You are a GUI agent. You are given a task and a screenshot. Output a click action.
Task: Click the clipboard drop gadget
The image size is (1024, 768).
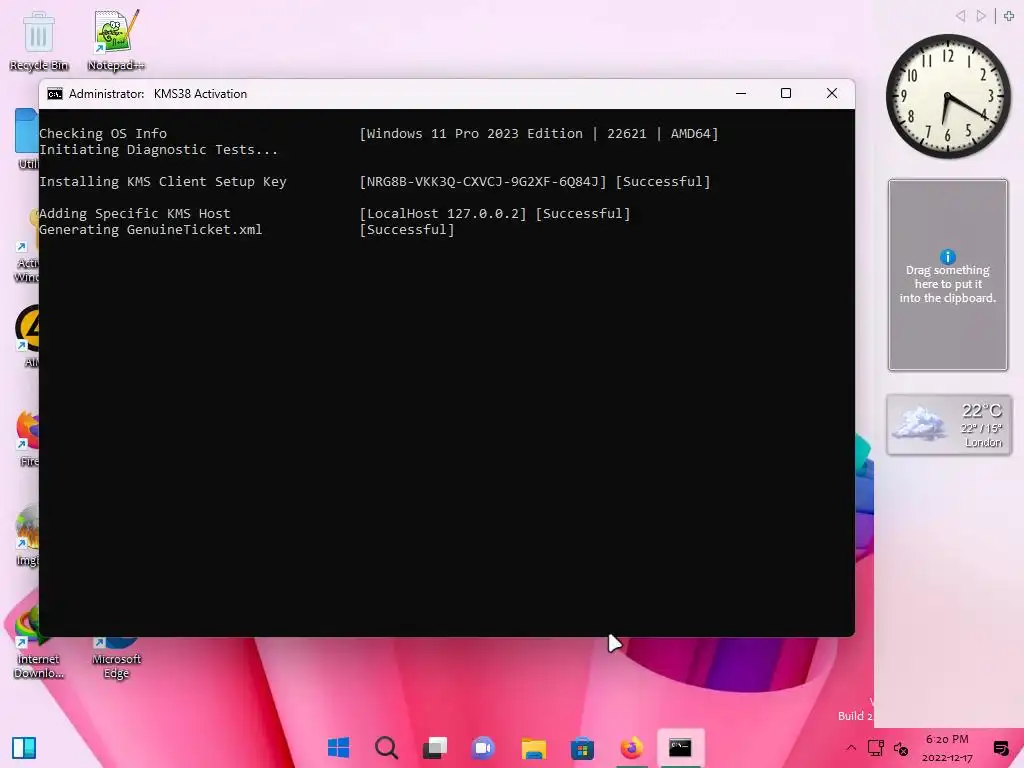(x=948, y=275)
